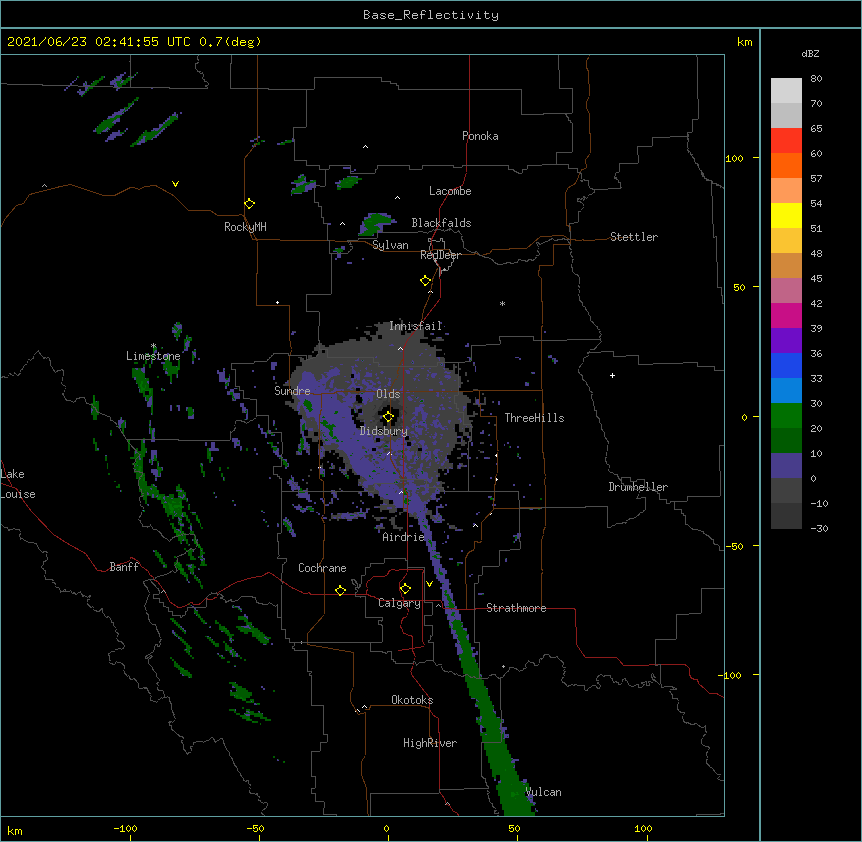The height and width of the screenshot is (842, 862).
Task: Pick the top light grey 70–80 dBZ swatch
Action: pyautogui.click(x=786, y=91)
